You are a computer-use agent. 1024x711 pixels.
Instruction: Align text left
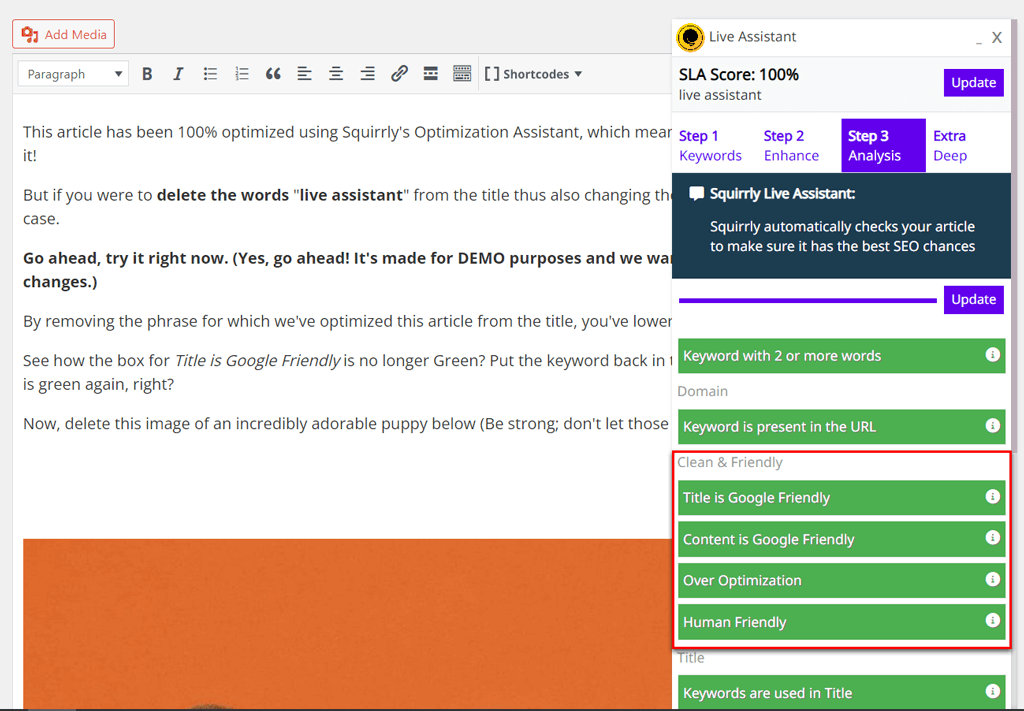304,74
